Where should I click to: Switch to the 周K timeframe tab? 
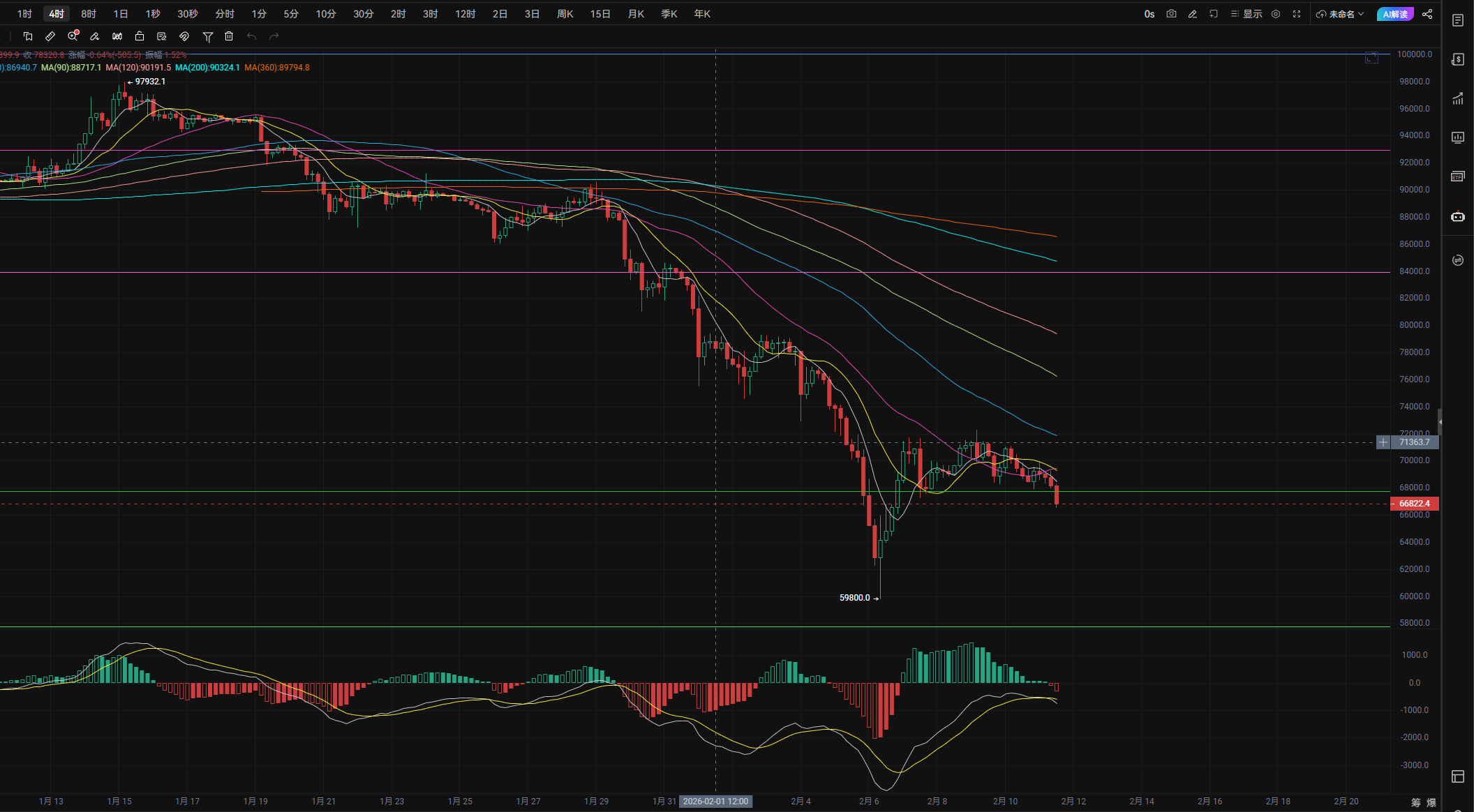[x=565, y=14]
